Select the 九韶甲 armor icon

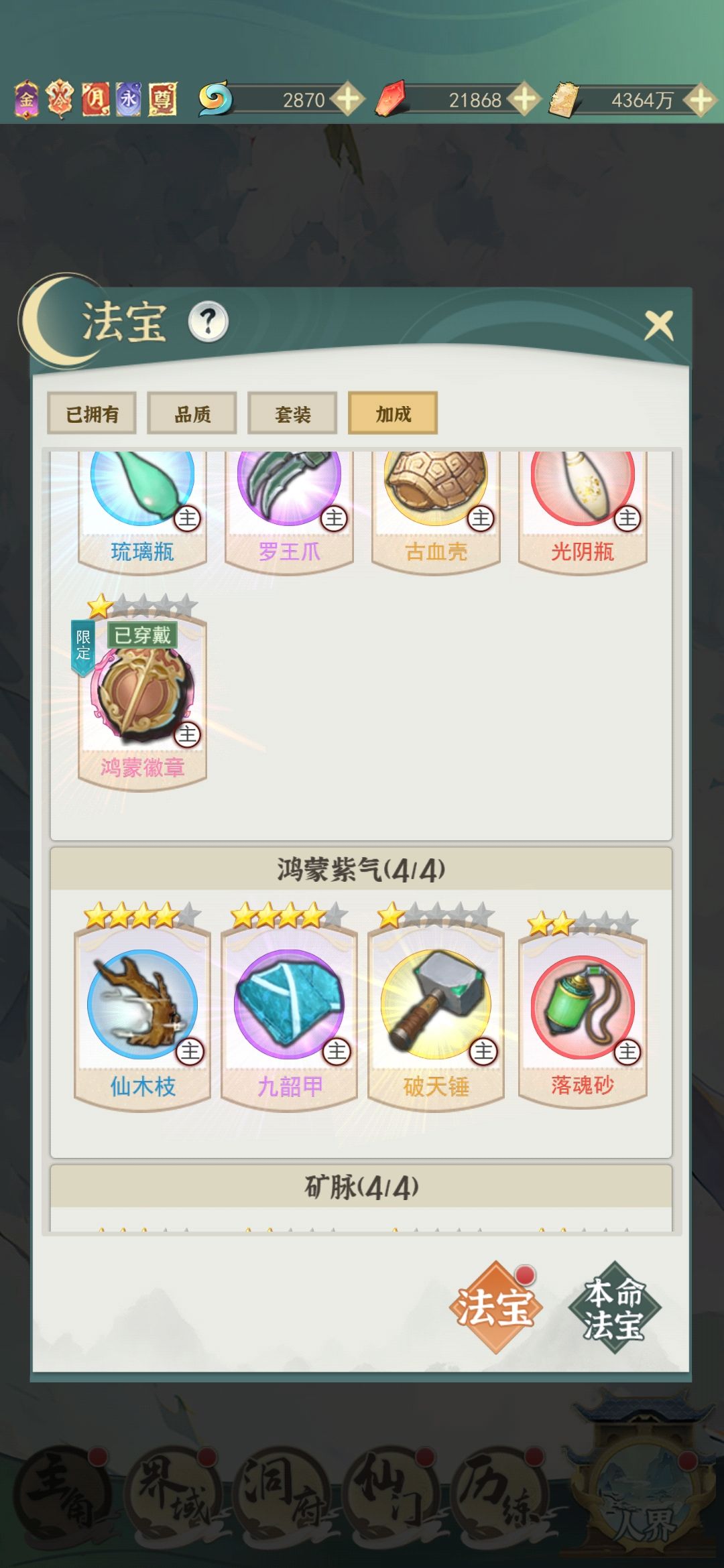pyautogui.click(x=289, y=1004)
